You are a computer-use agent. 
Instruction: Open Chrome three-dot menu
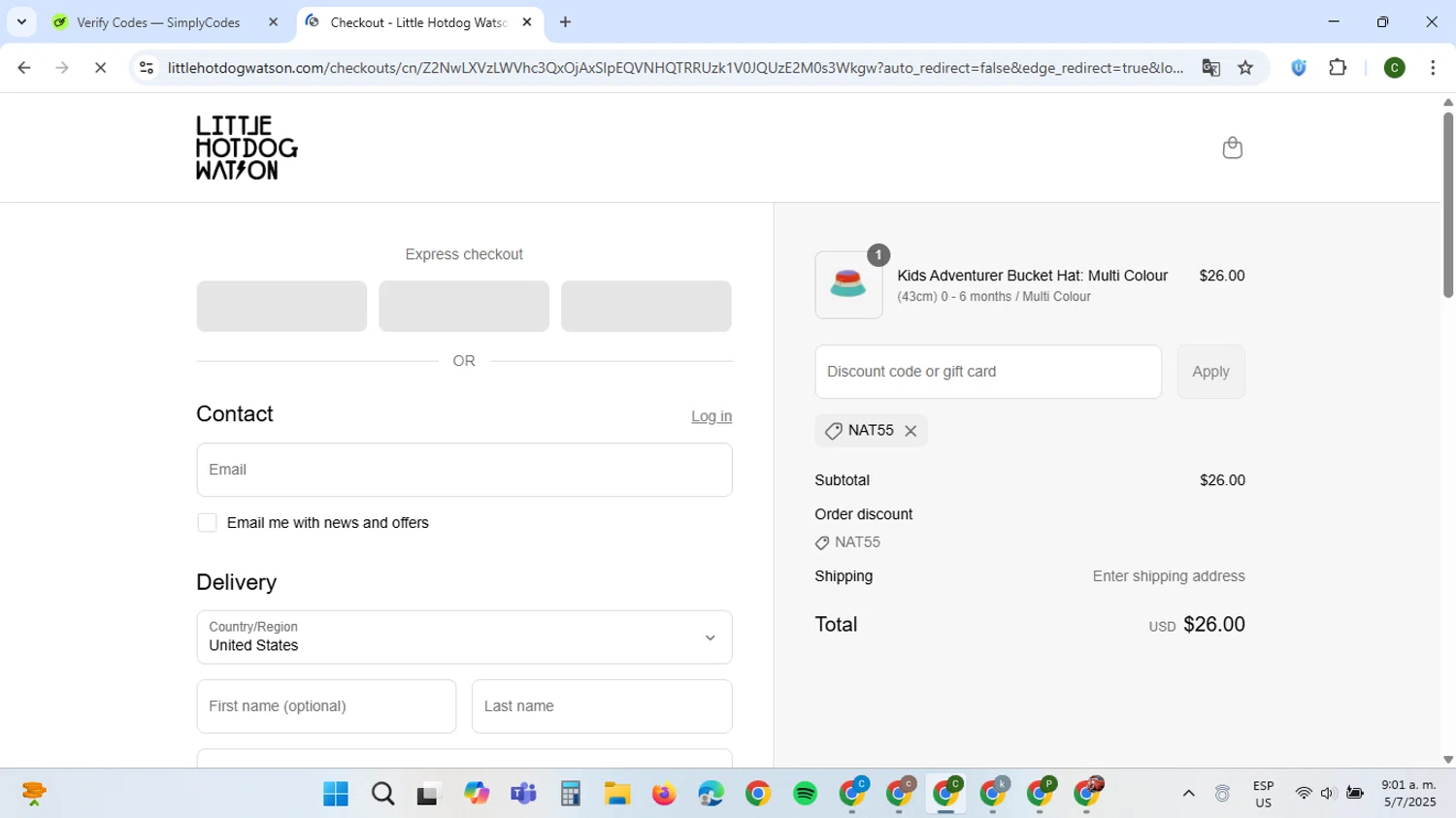[1433, 68]
